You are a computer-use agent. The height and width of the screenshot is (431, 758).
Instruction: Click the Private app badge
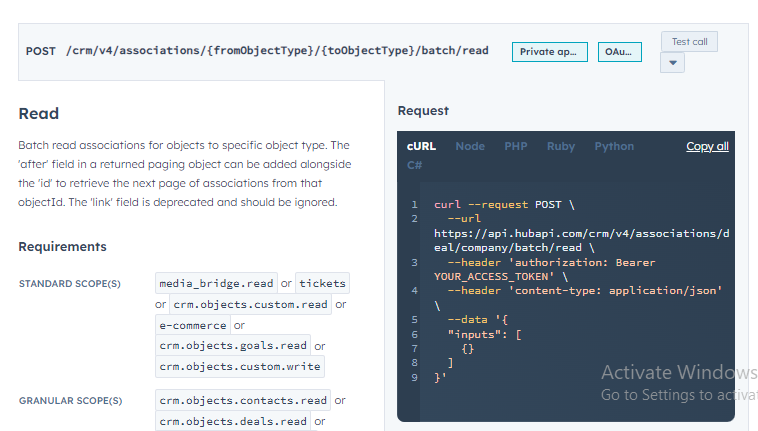[550, 52]
